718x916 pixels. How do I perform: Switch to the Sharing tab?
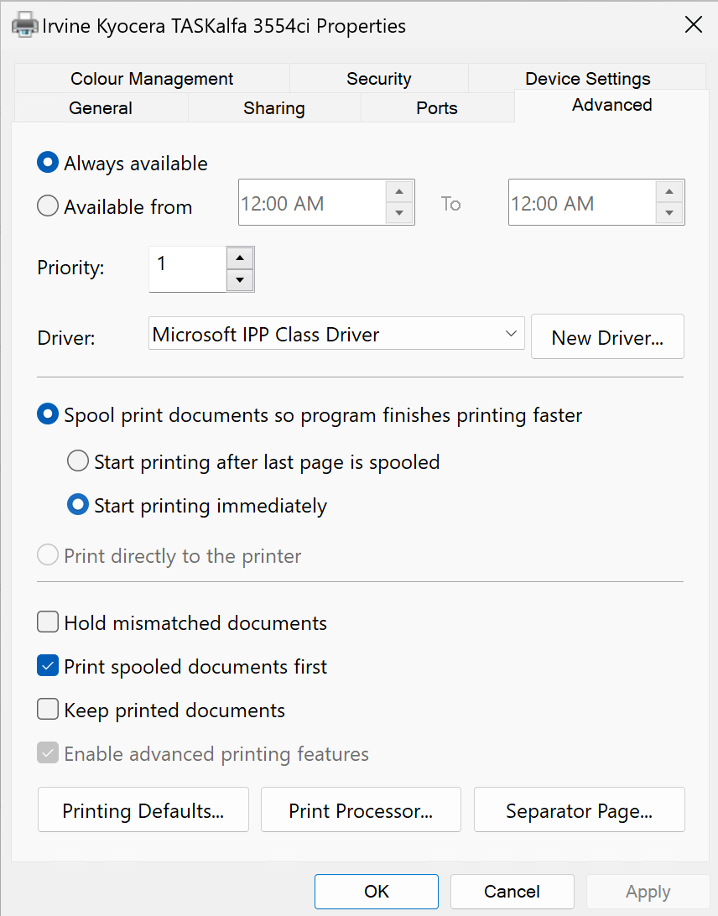tap(274, 108)
